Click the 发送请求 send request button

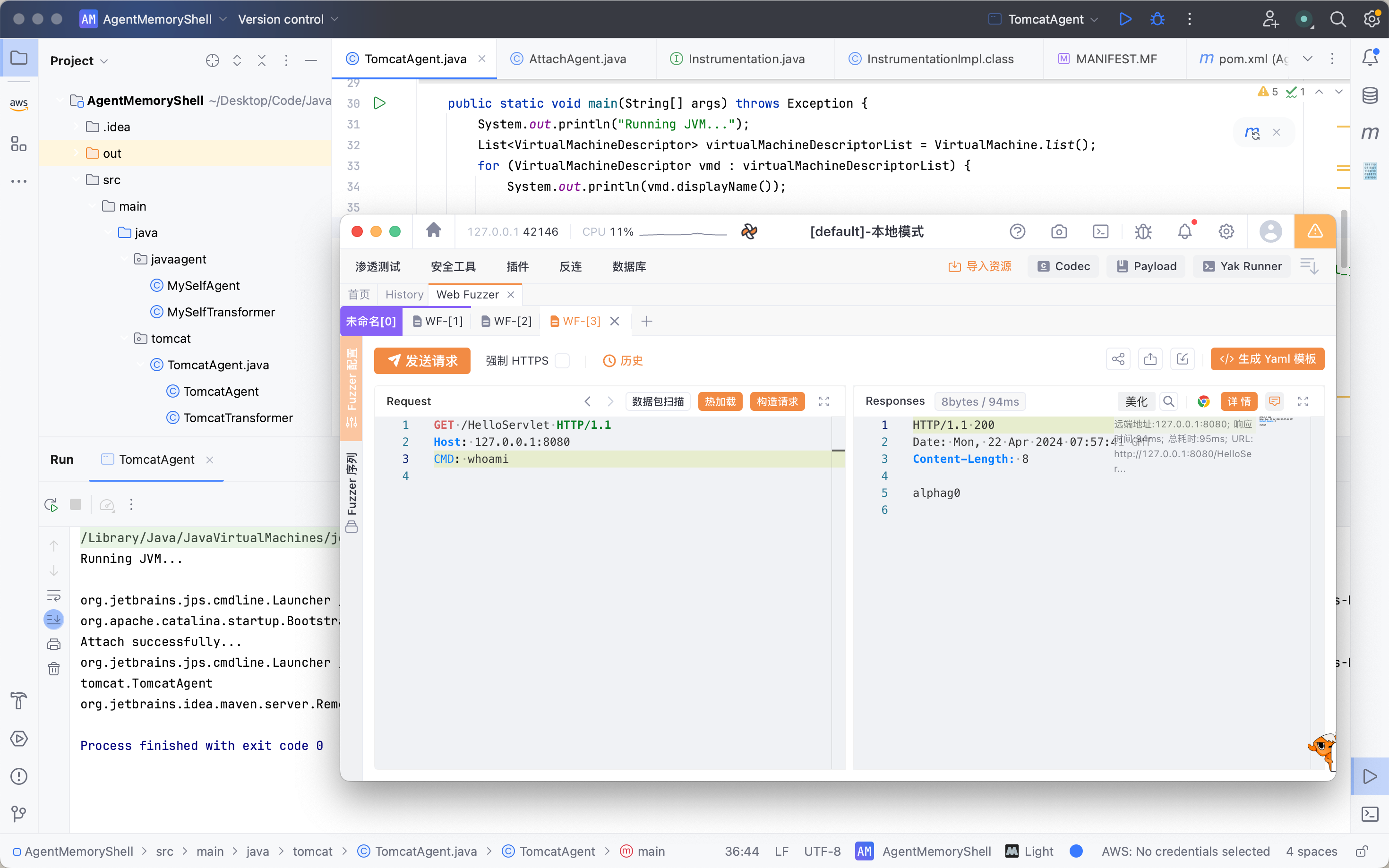click(x=422, y=360)
